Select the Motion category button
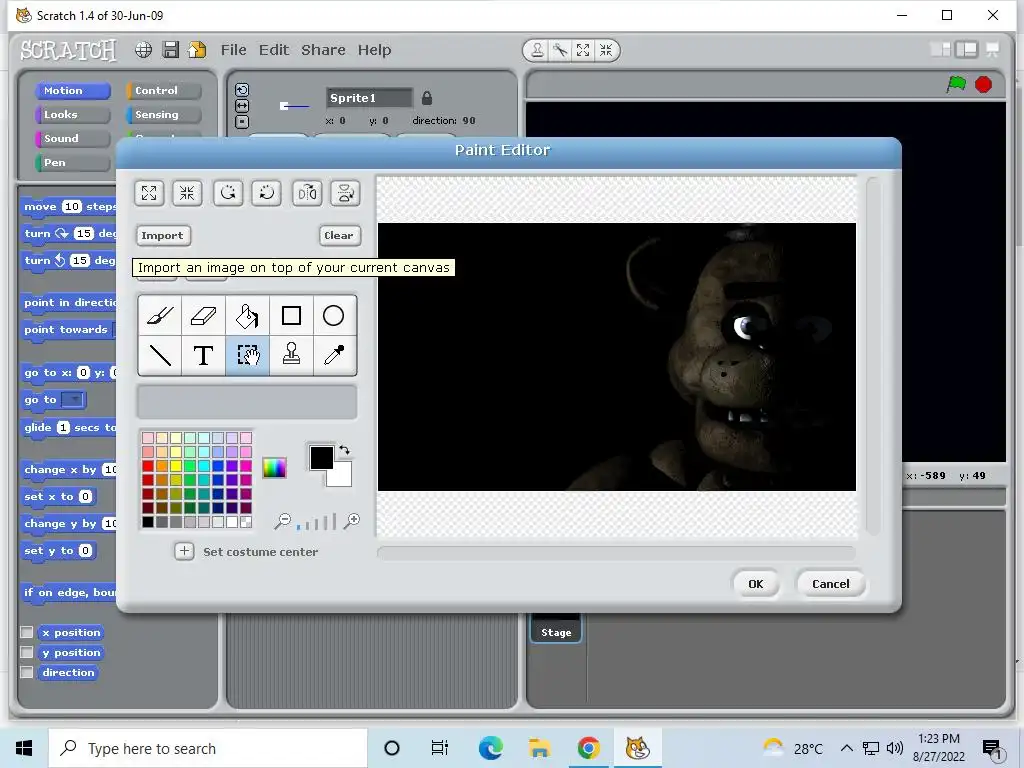This screenshot has width=1024, height=768. [72, 91]
